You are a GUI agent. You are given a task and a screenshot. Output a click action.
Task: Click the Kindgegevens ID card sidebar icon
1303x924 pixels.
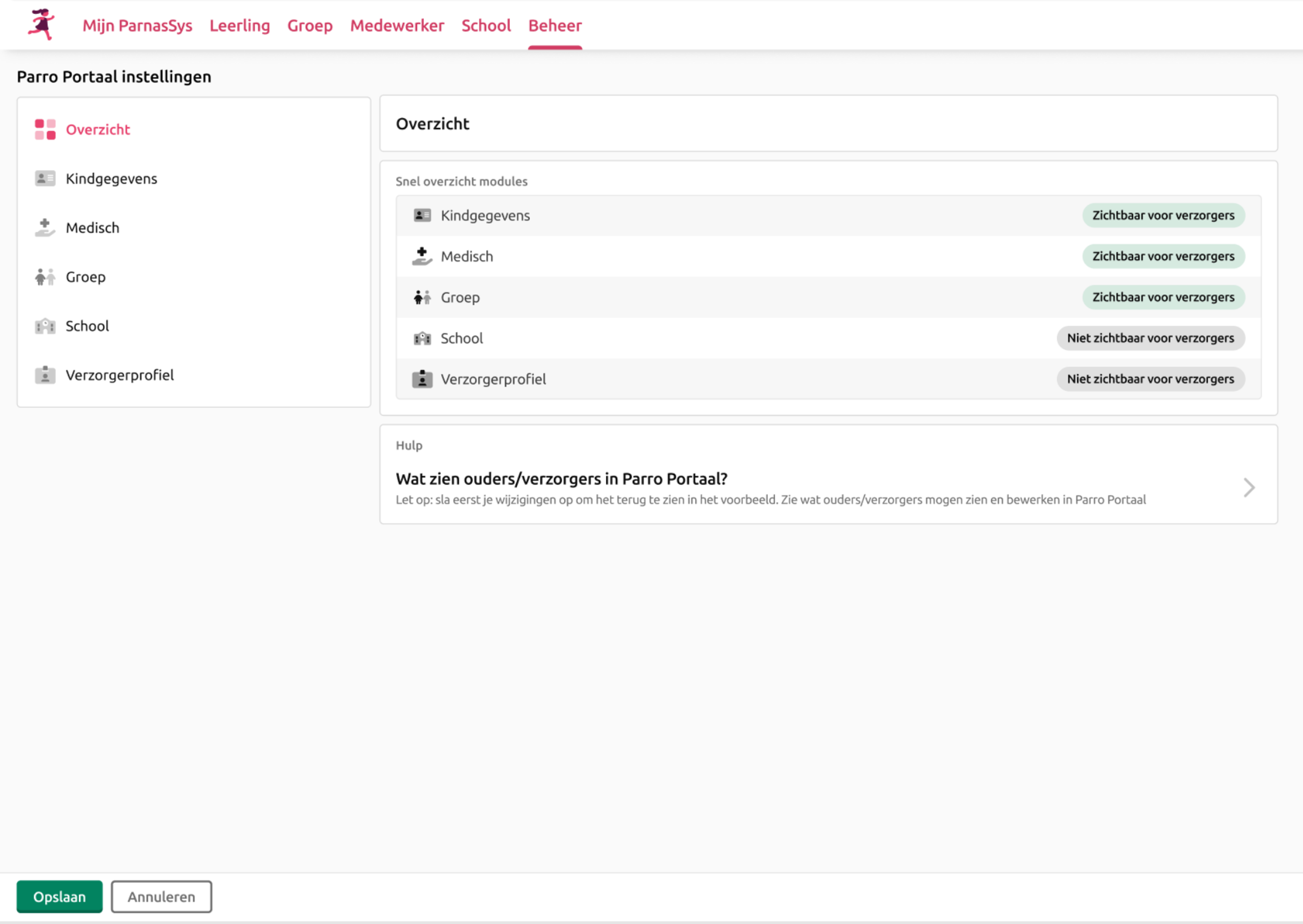[45, 178]
